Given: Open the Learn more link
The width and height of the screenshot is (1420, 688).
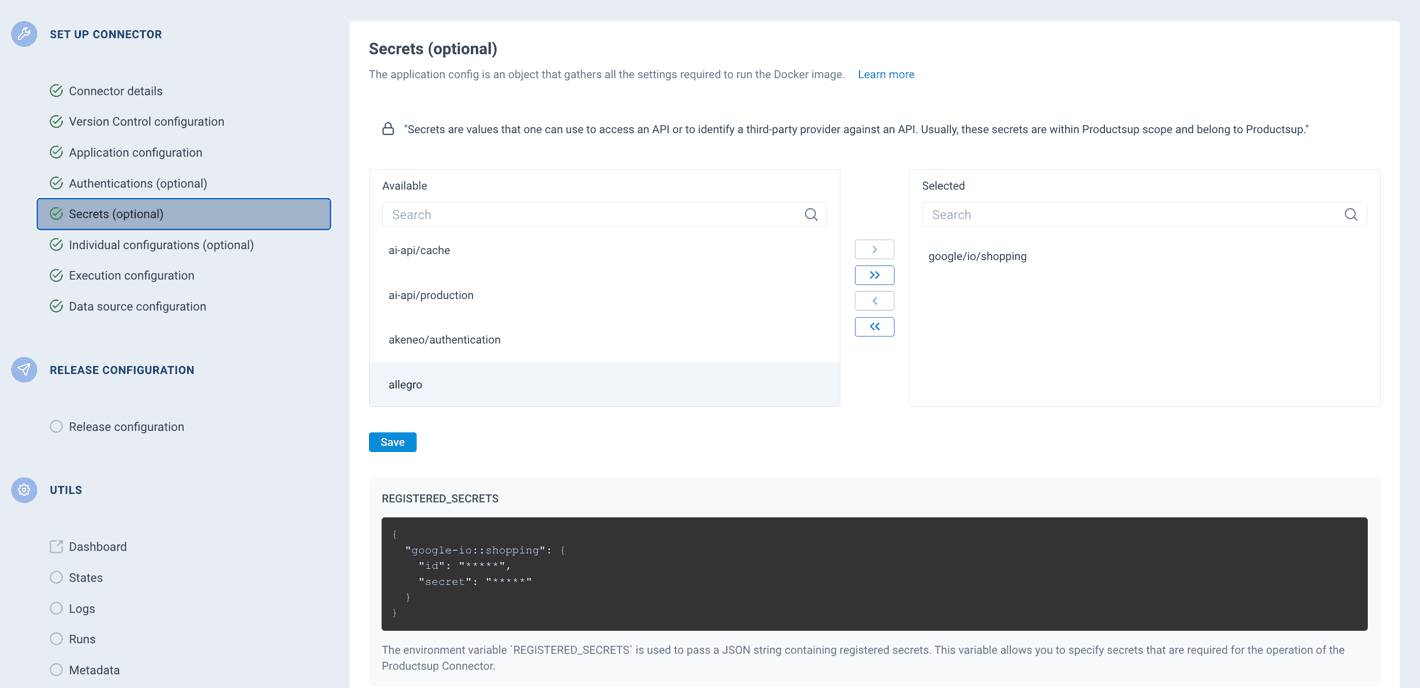Looking at the screenshot, I should (x=886, y=74).
